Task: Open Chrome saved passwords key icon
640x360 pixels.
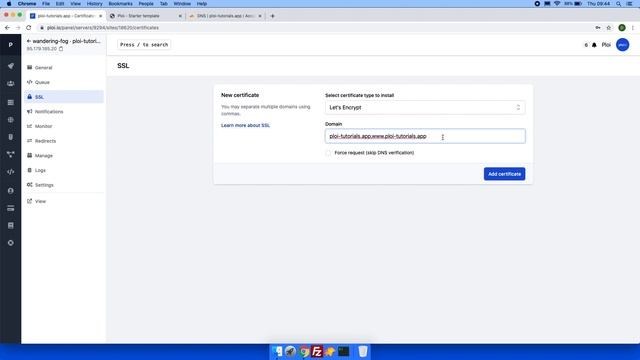Action: (598, 28)
